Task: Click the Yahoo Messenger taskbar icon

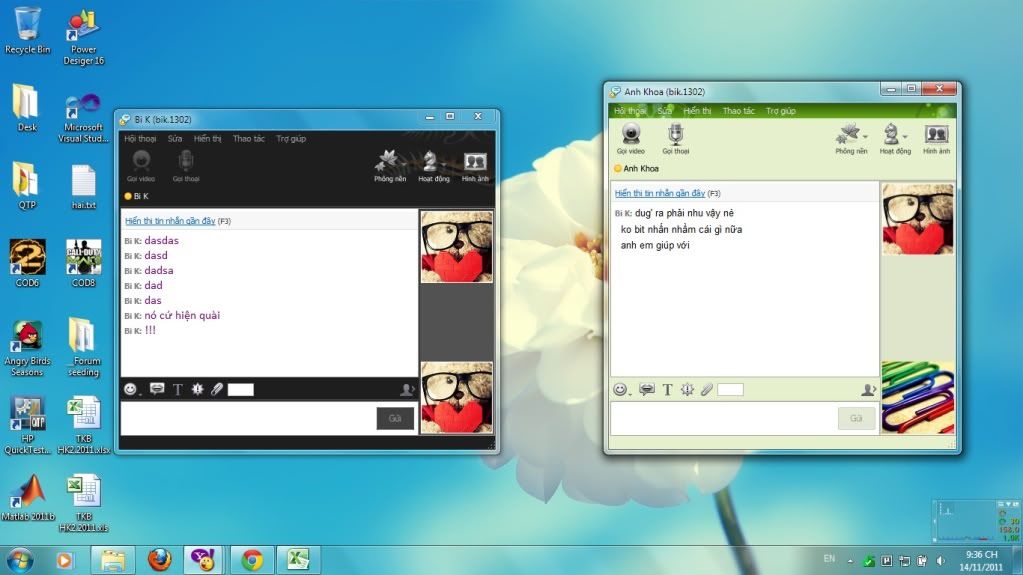Action: point(203,560)
